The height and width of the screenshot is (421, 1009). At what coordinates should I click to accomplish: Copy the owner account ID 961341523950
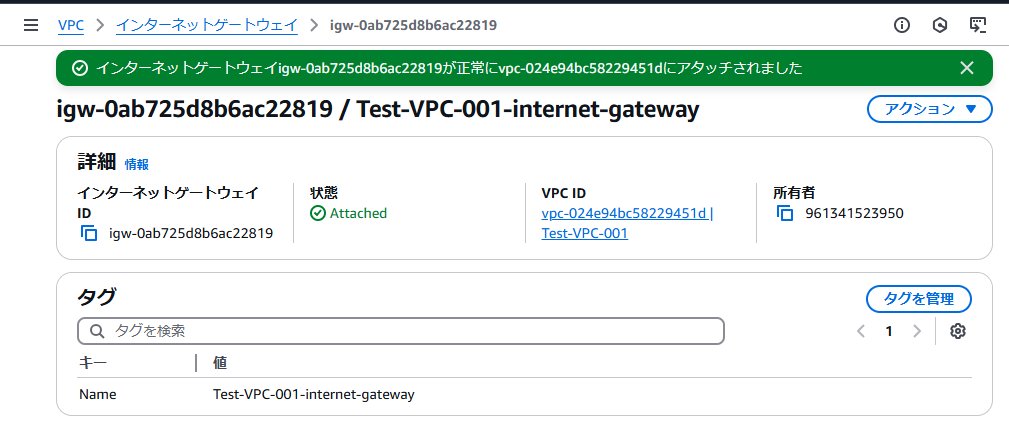[784, 213]
